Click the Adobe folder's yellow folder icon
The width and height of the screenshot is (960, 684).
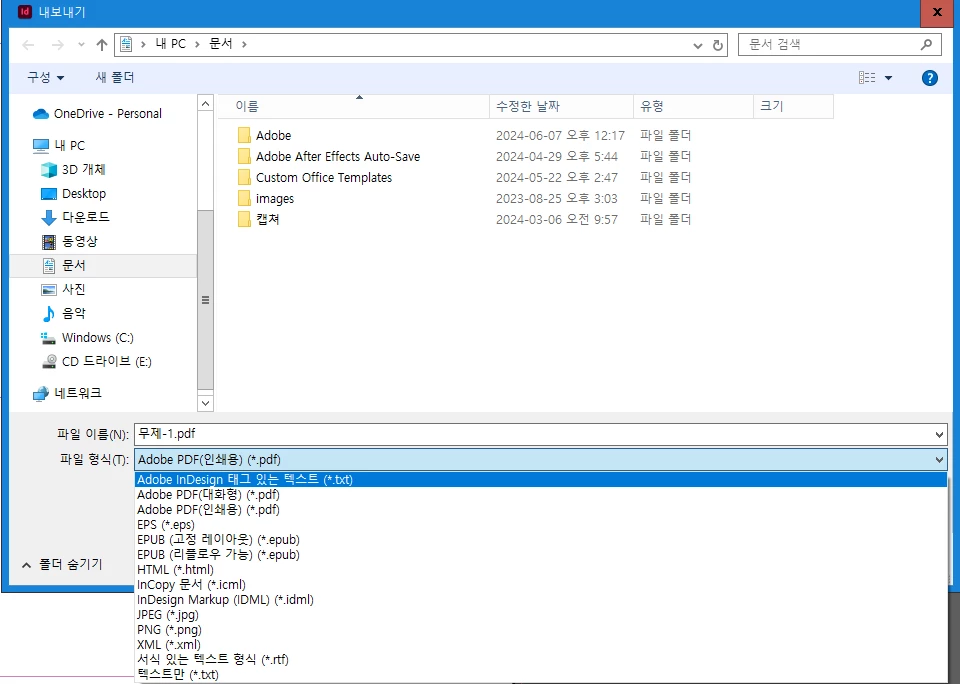pos(244,135)
